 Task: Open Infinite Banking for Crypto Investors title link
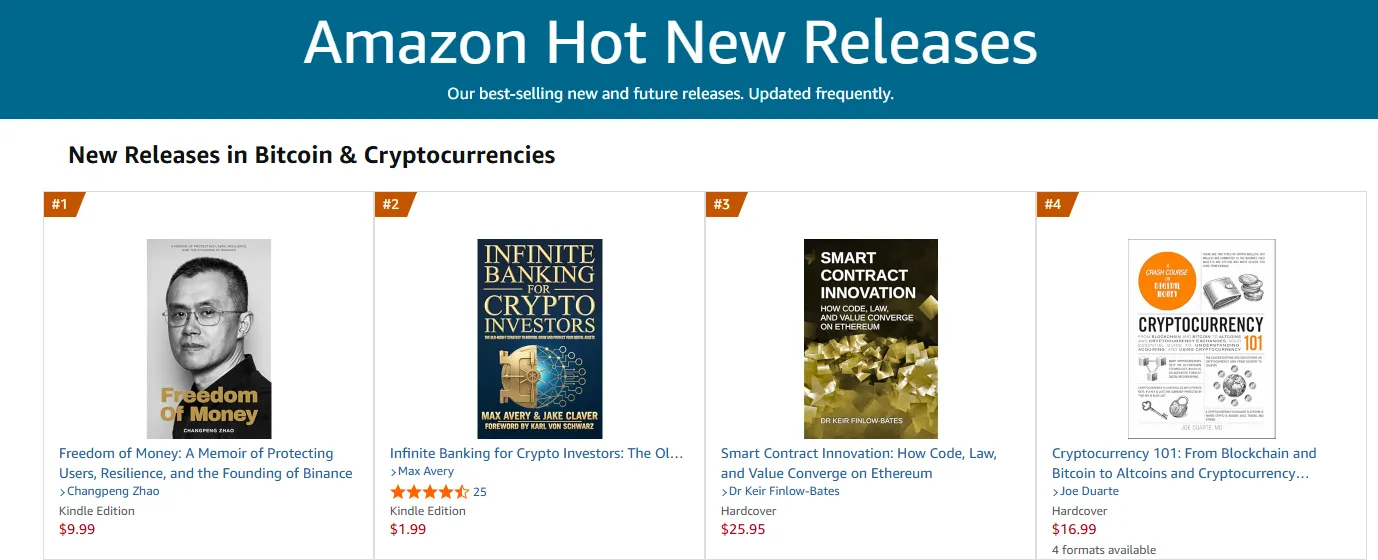536,454
